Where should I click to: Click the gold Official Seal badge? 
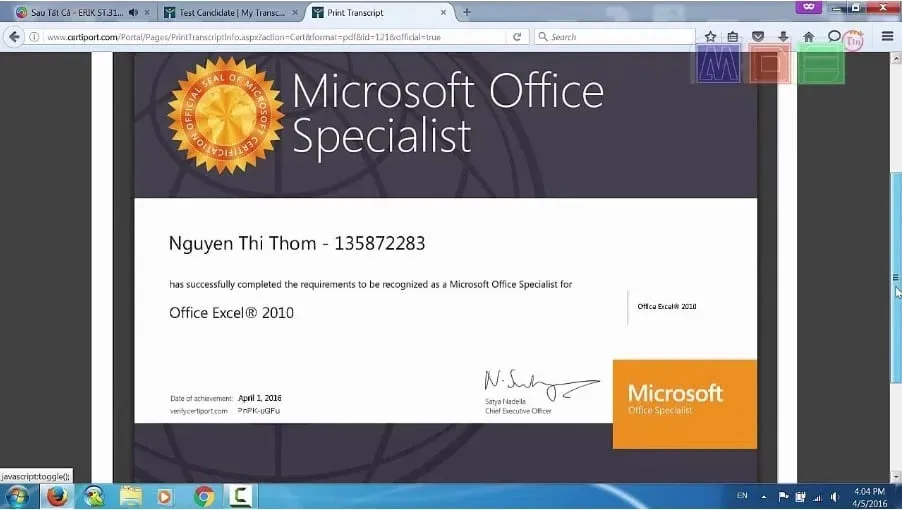[226, 115]
